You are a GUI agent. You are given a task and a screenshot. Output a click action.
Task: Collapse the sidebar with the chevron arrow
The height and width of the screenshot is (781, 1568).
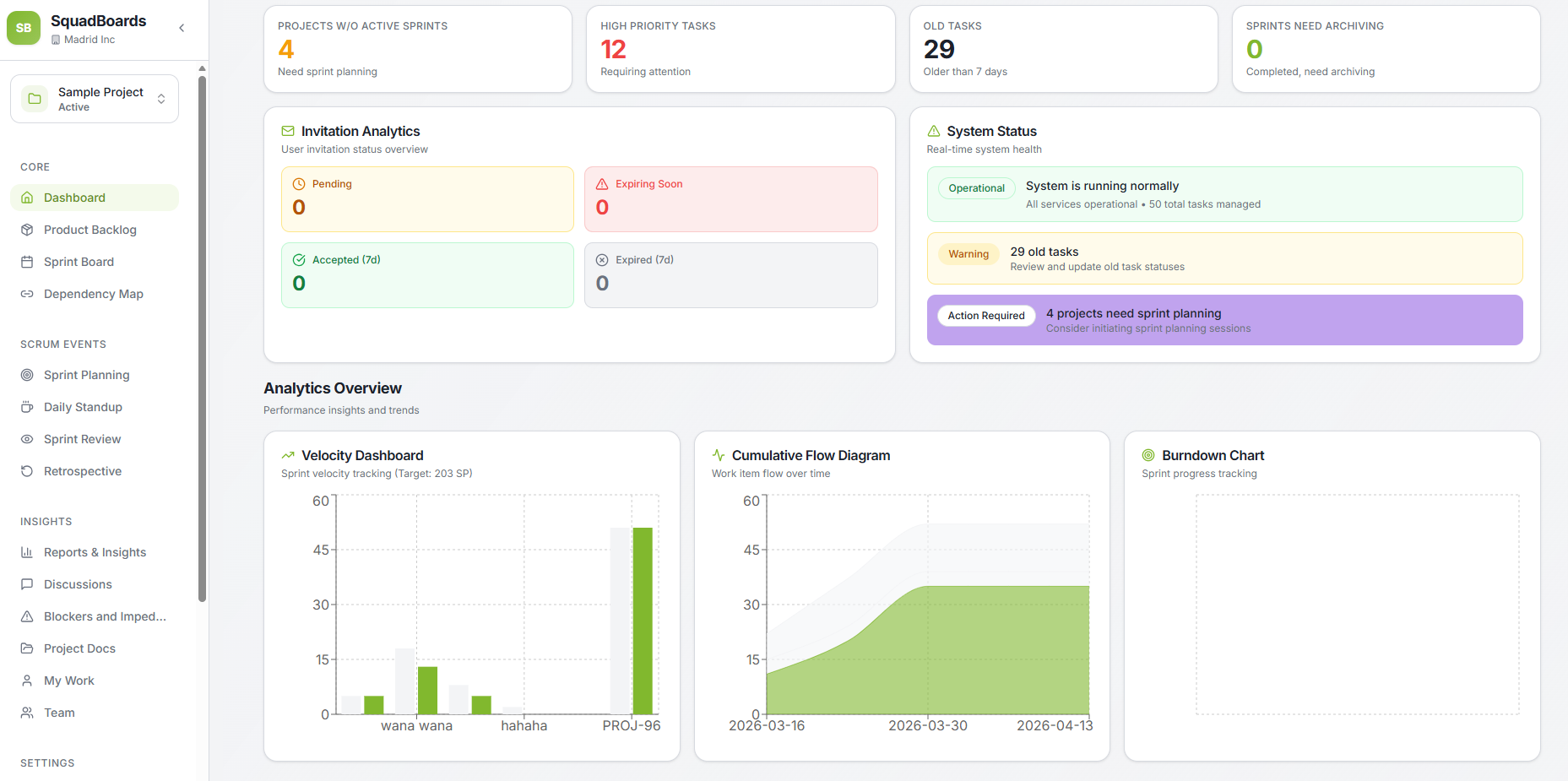click(x=182, y=28)
